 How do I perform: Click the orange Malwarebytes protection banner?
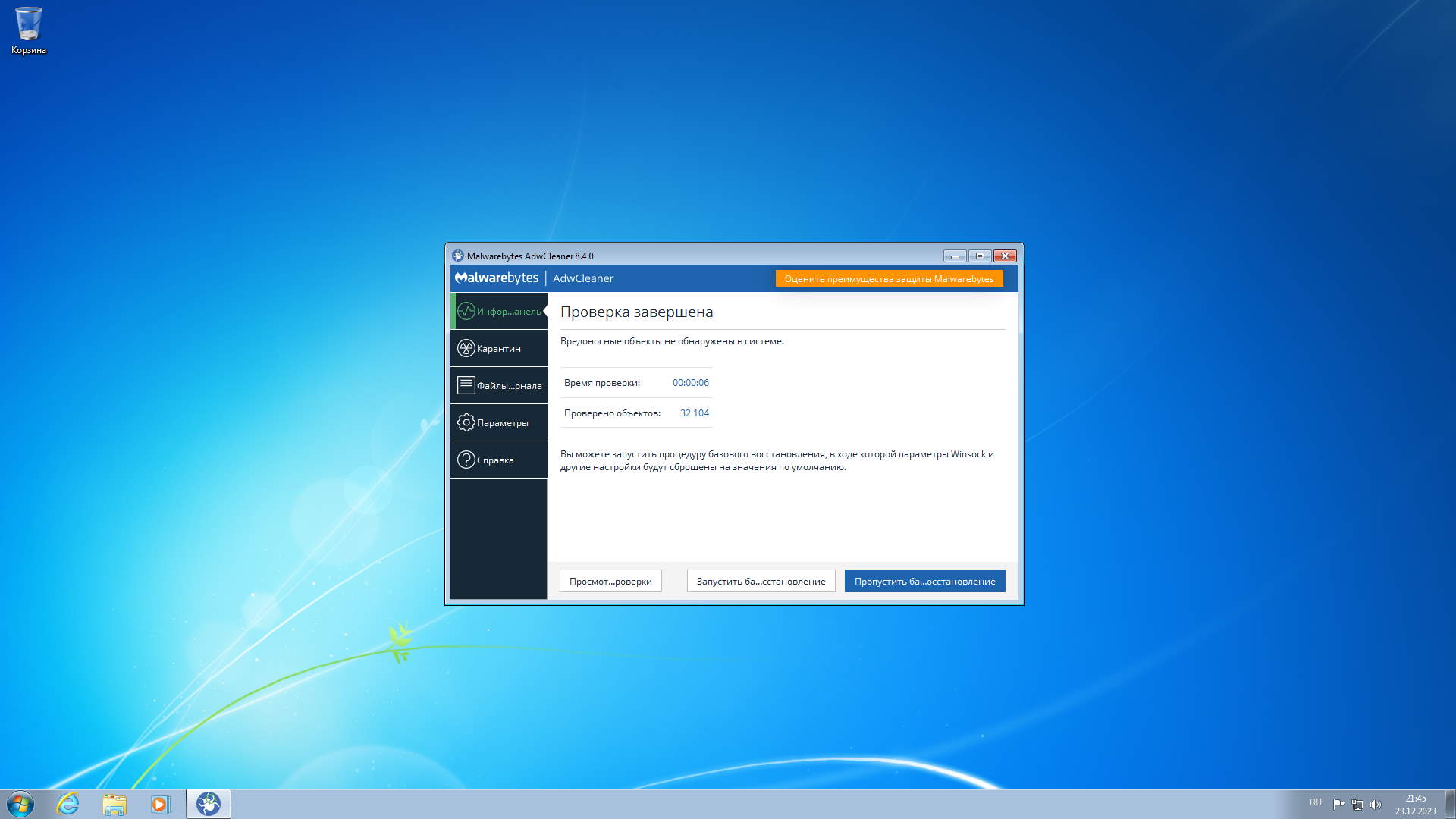pos(889,279)
